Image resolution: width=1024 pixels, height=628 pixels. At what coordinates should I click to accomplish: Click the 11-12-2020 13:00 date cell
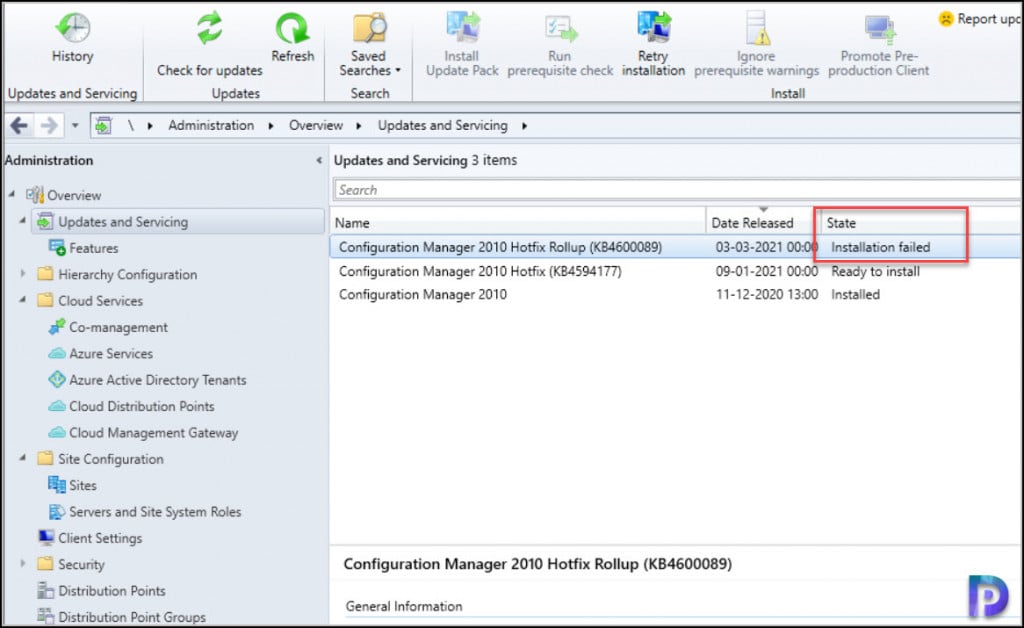(x=767, y=294)
